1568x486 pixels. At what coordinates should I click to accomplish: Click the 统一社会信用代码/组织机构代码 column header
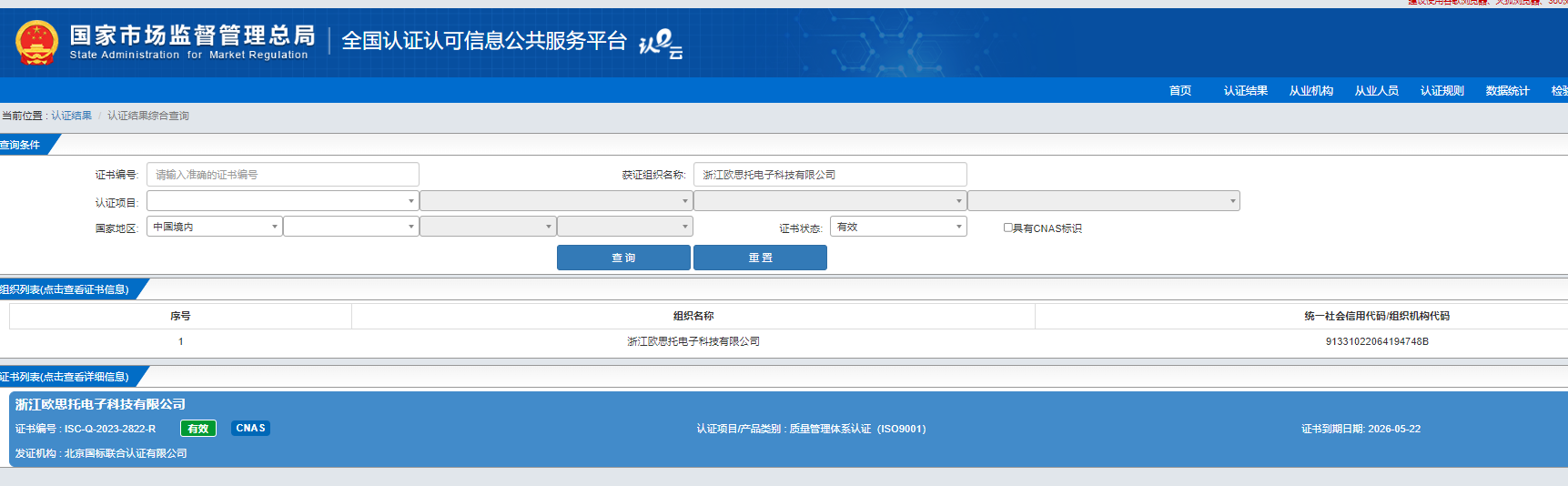coord(1377,316)
